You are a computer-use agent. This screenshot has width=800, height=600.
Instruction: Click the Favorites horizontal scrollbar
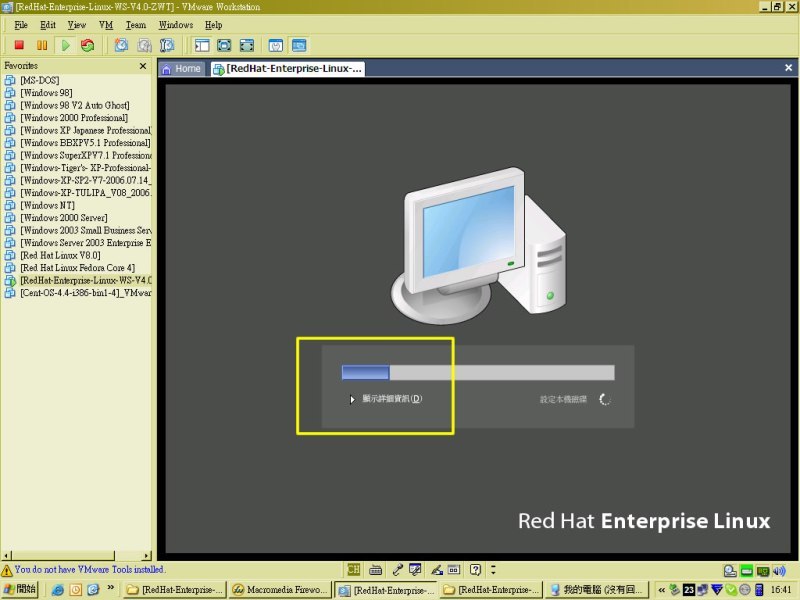point(77,556)
